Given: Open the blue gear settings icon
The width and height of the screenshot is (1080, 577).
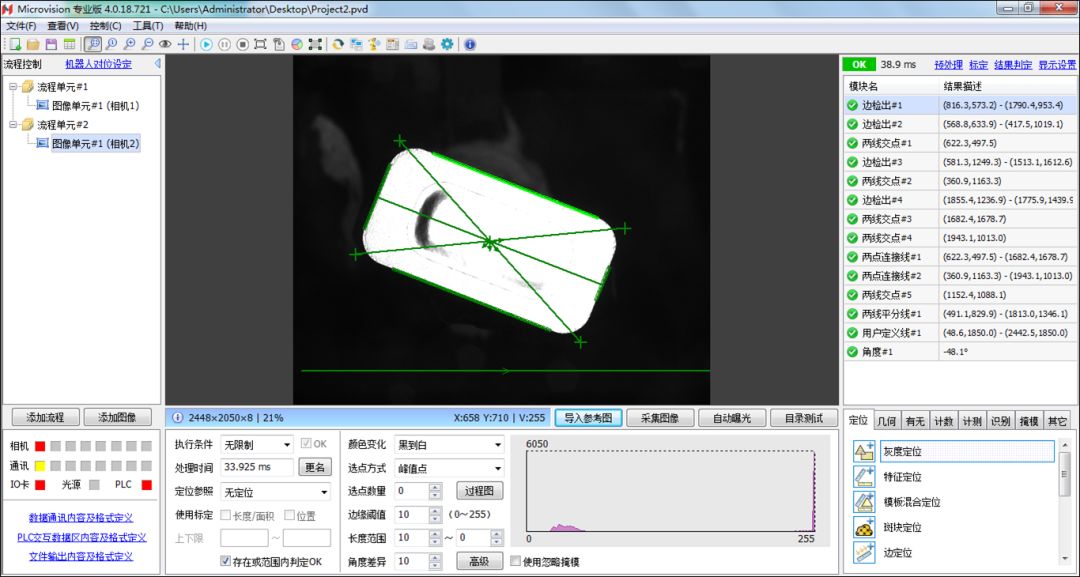Looking at the screenshot, I should pos(447,44).
